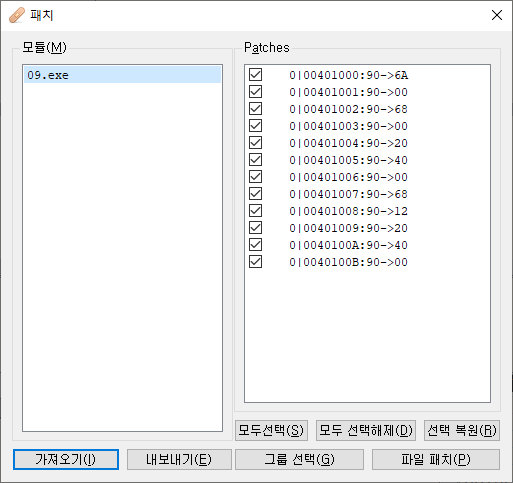Screen dimensions: 513x483
Task: Select 09.exe in the module list
Action: click(x=122, y=75)
